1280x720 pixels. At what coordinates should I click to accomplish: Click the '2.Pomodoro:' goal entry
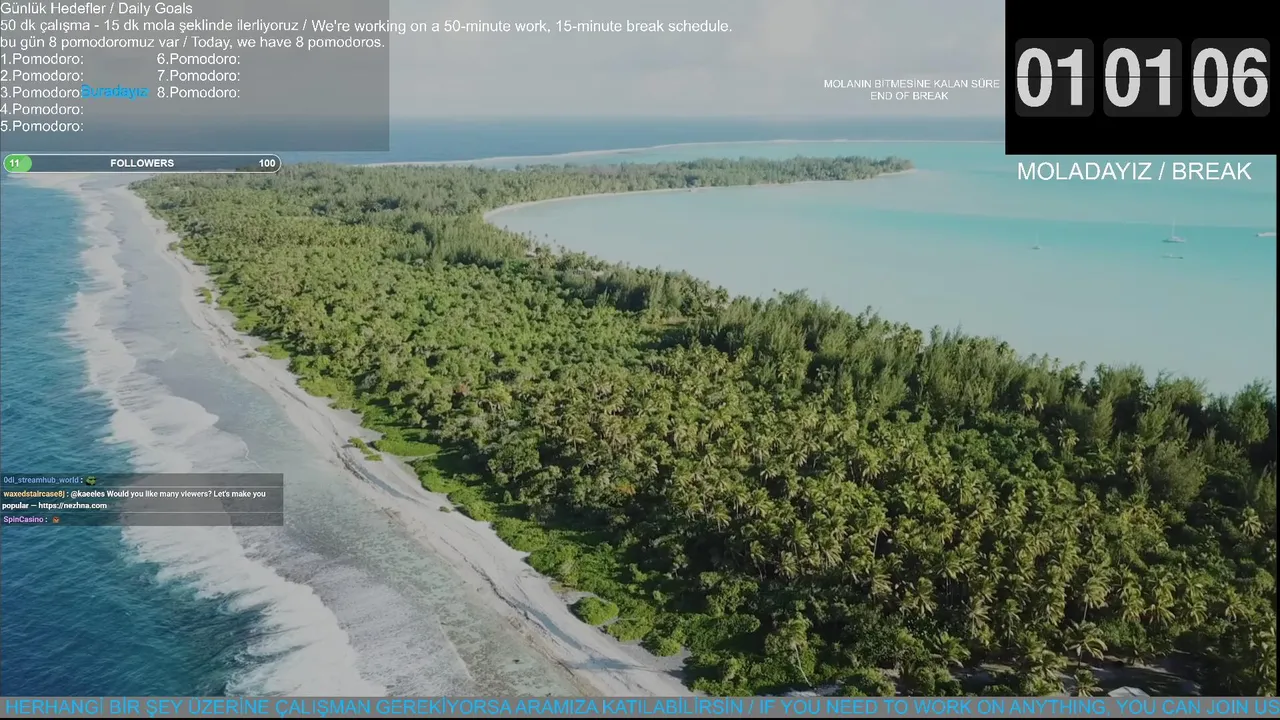point(42,75)
